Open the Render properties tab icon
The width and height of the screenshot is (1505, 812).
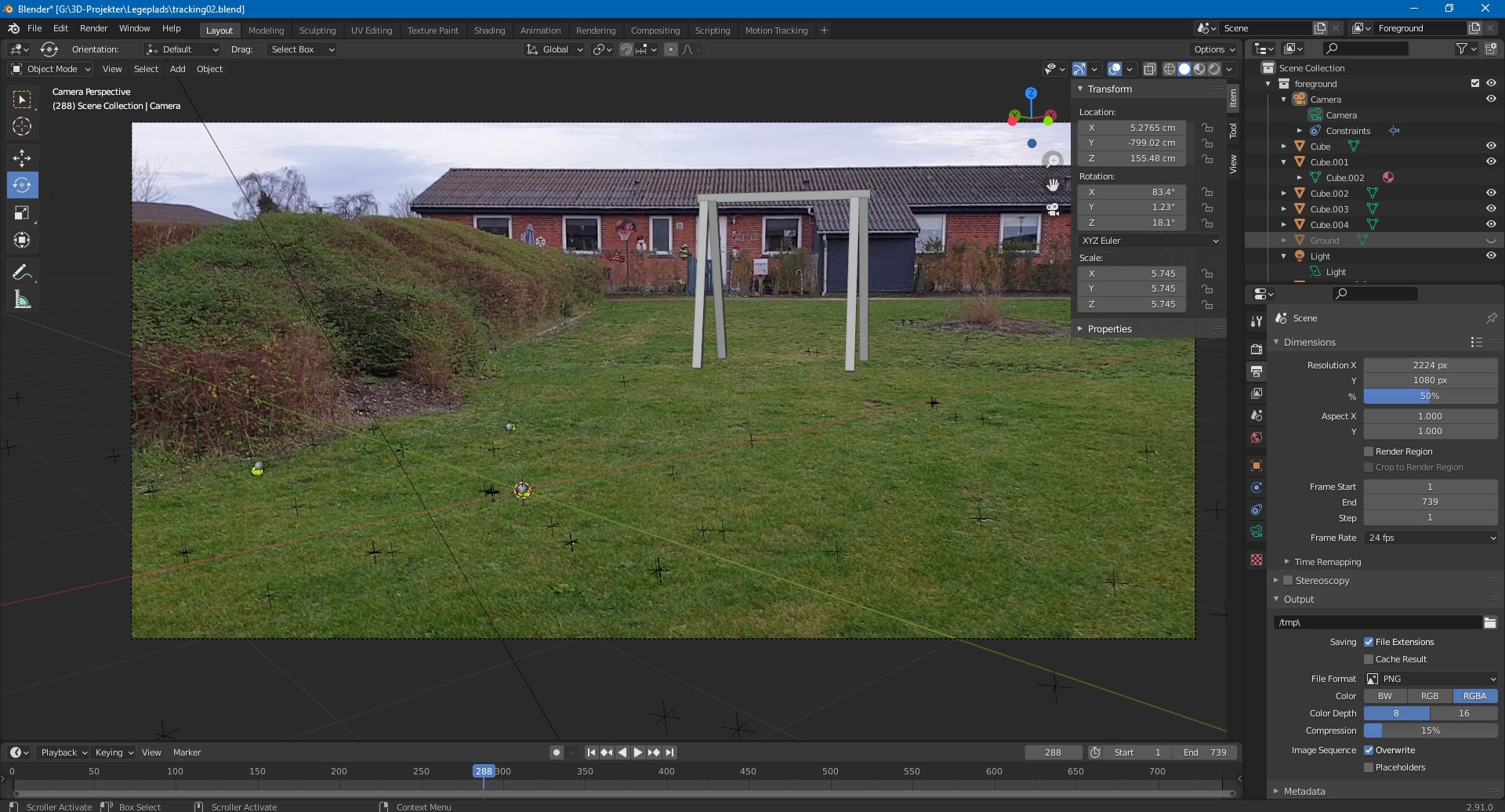click(x=1257, y=349)
